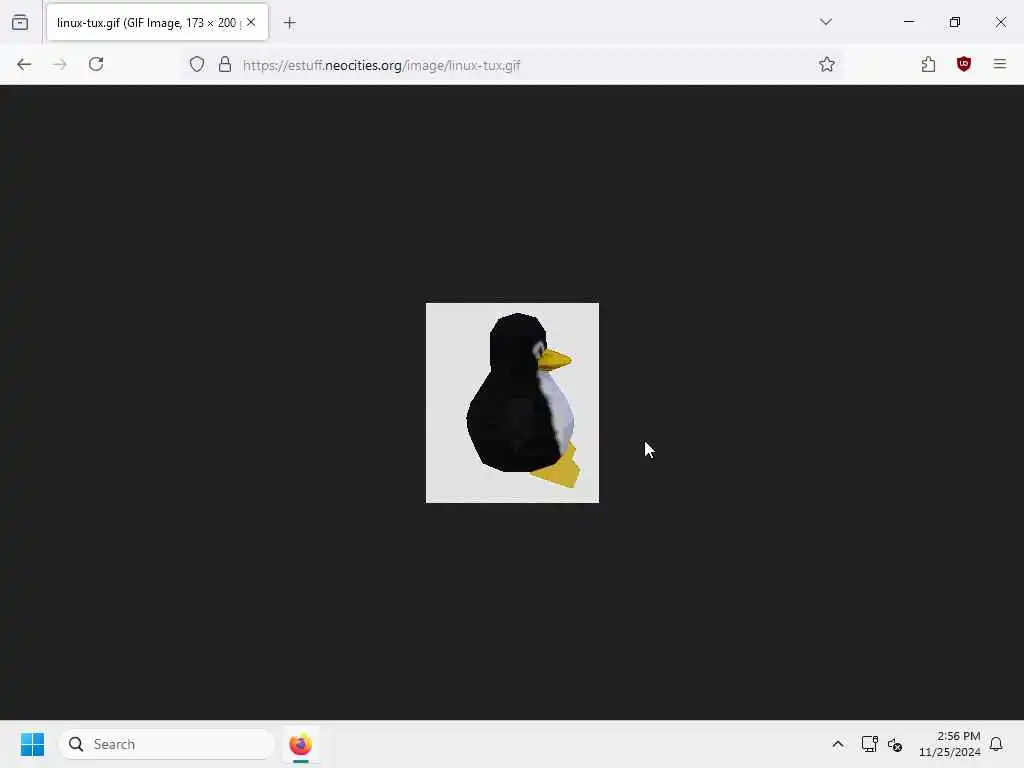Image resolution: width=1024 pixels, height=768 pixels.
Task: Open a new tab with plus button
Action: tap(290, 23)
